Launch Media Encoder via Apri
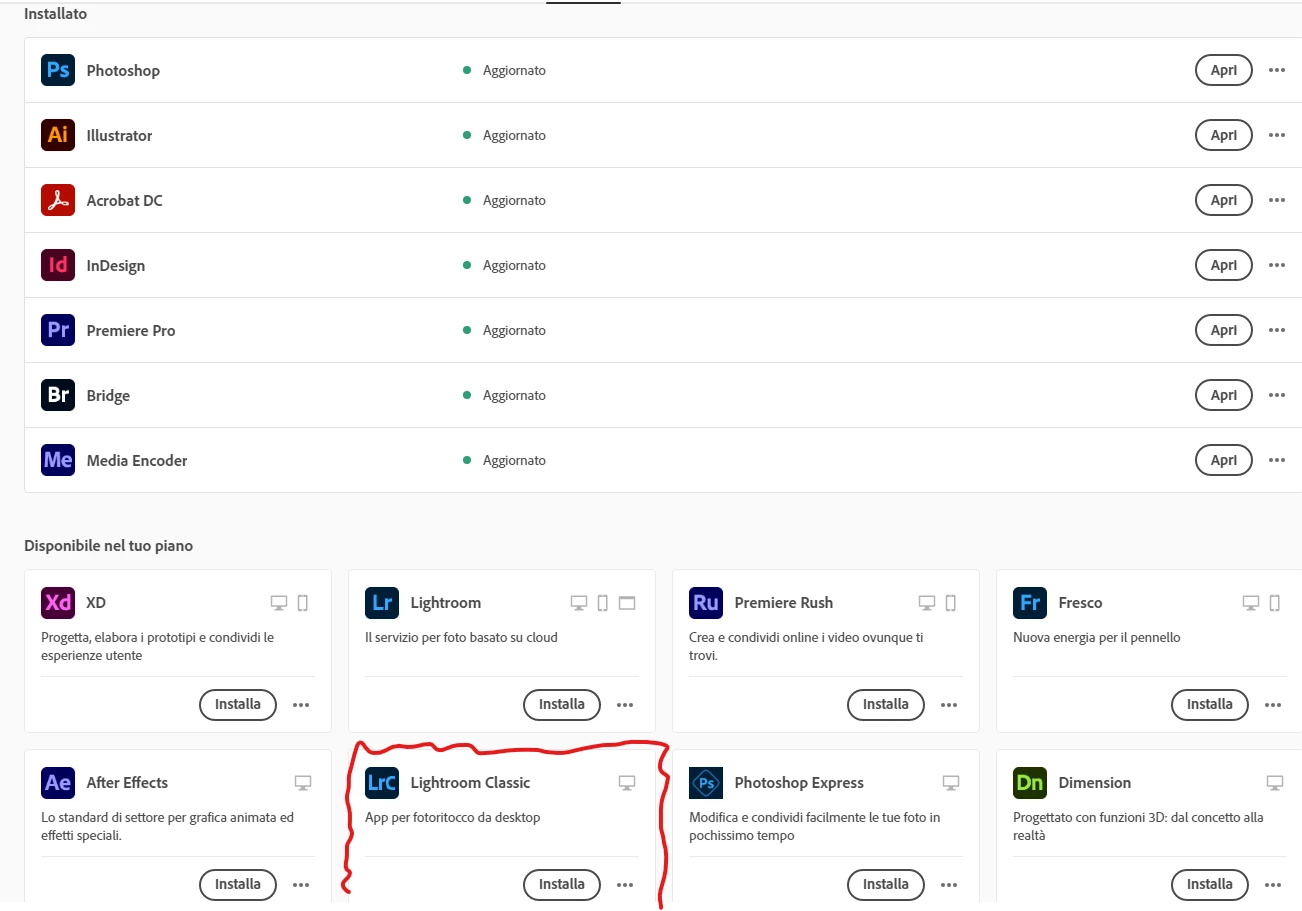1302x911 pixels. point(1224,460)
